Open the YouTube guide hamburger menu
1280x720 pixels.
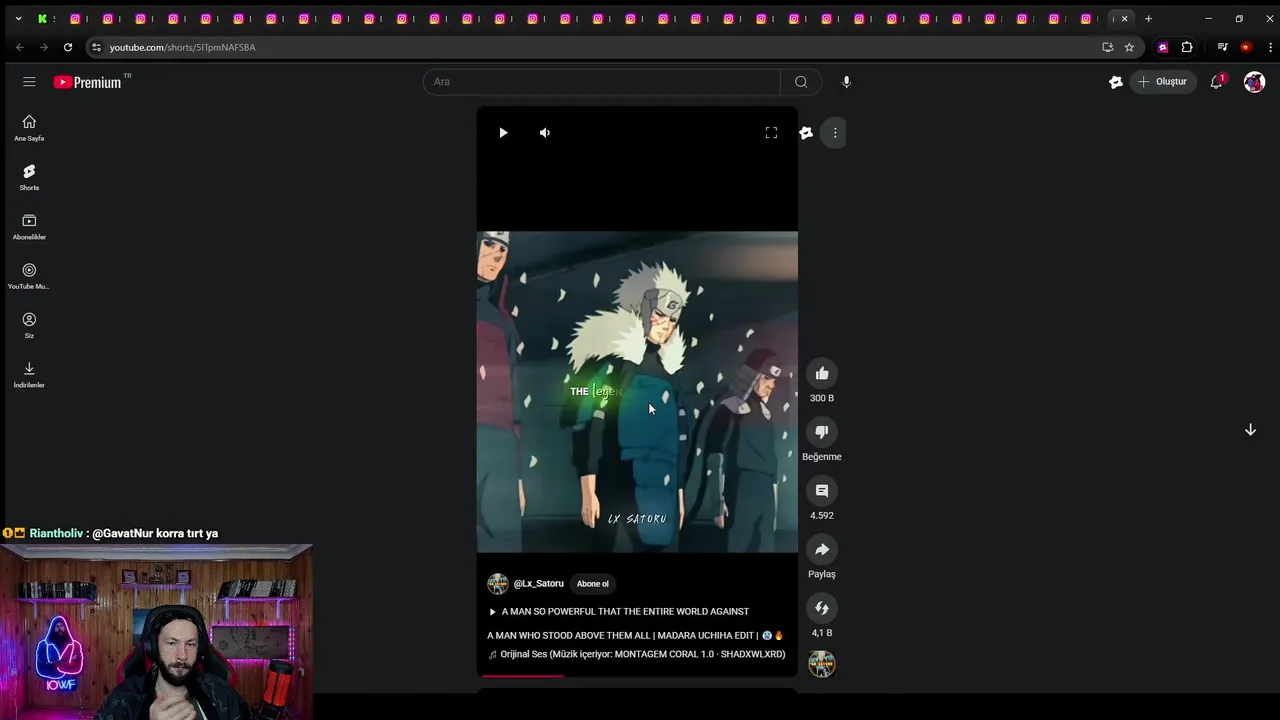click(x=29, y=82)
